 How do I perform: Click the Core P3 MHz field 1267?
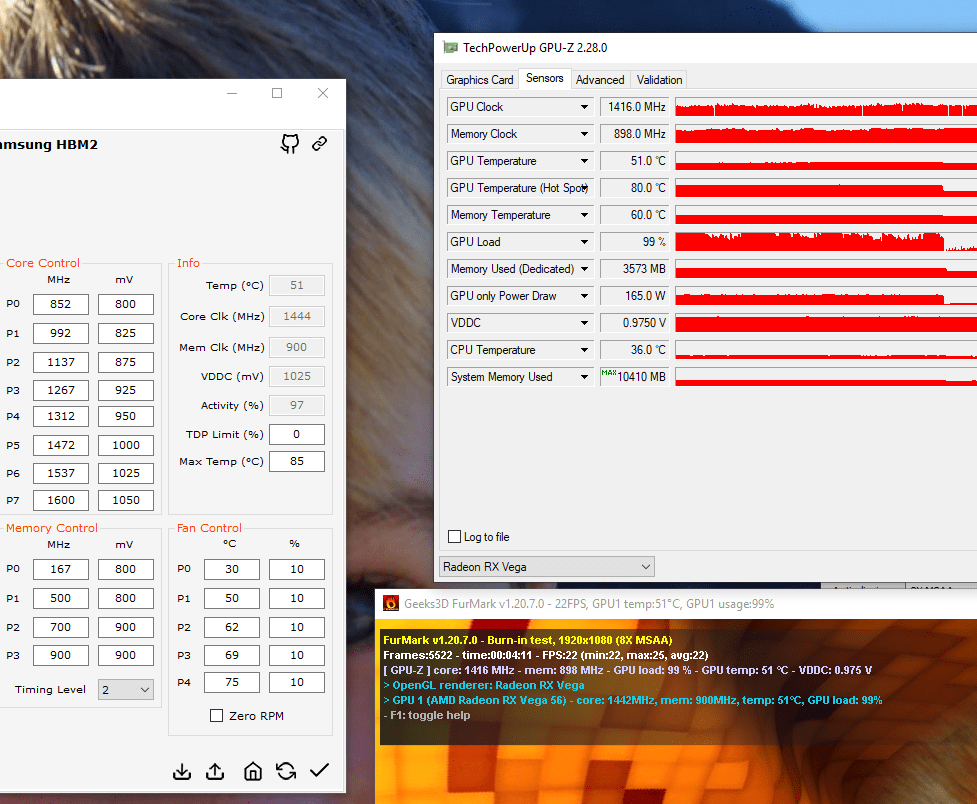coord(60,390)
